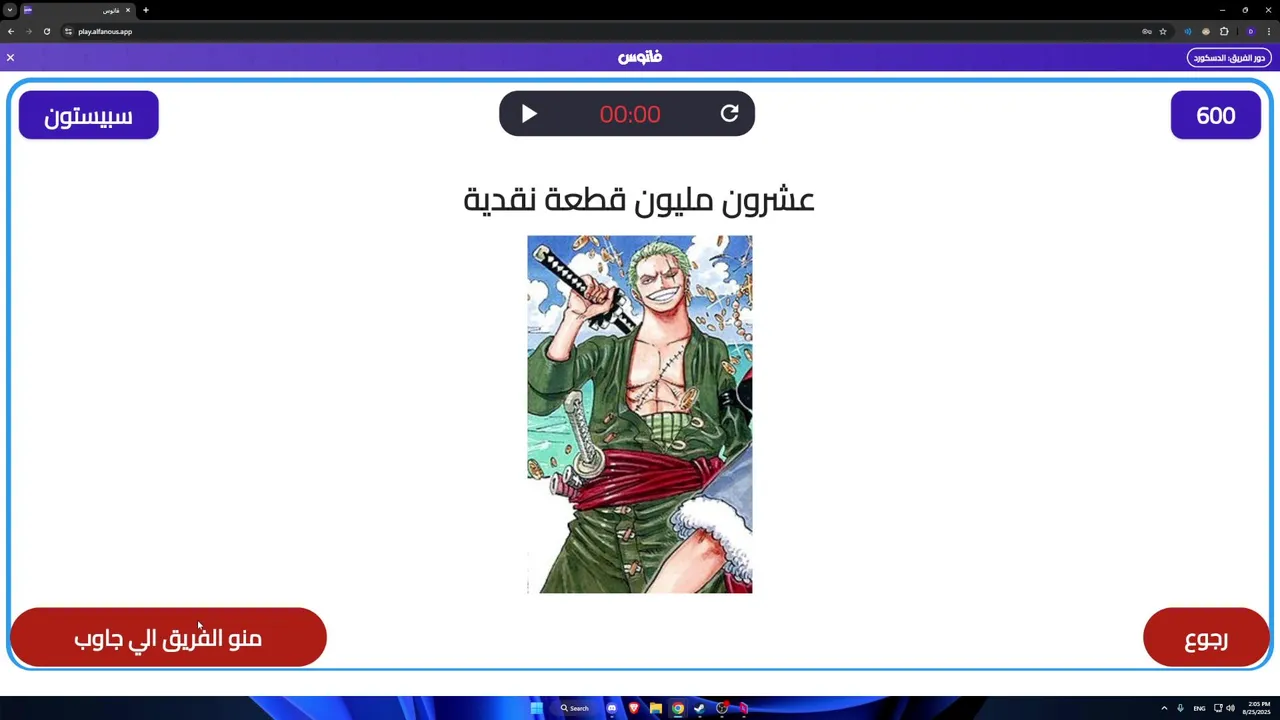This screenshot has width=1280, height=720.
Task: Open the Extensions puzzle-piece menu
Action: (1224, 31)
